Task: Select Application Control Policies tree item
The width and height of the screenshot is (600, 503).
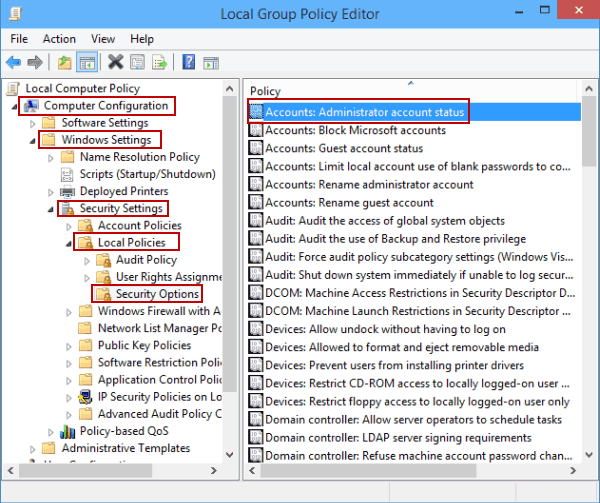Action: click(160, 379)
